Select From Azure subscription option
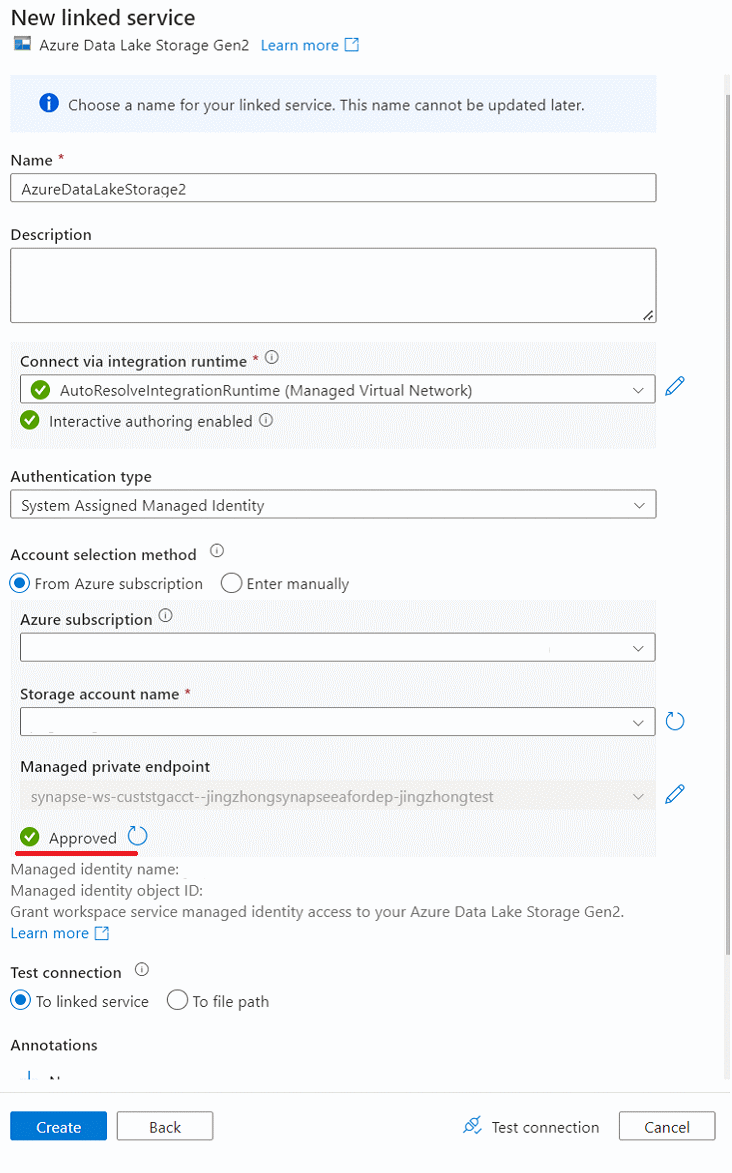This screenshot has width=732, height=1173. (x=19, y=583)
